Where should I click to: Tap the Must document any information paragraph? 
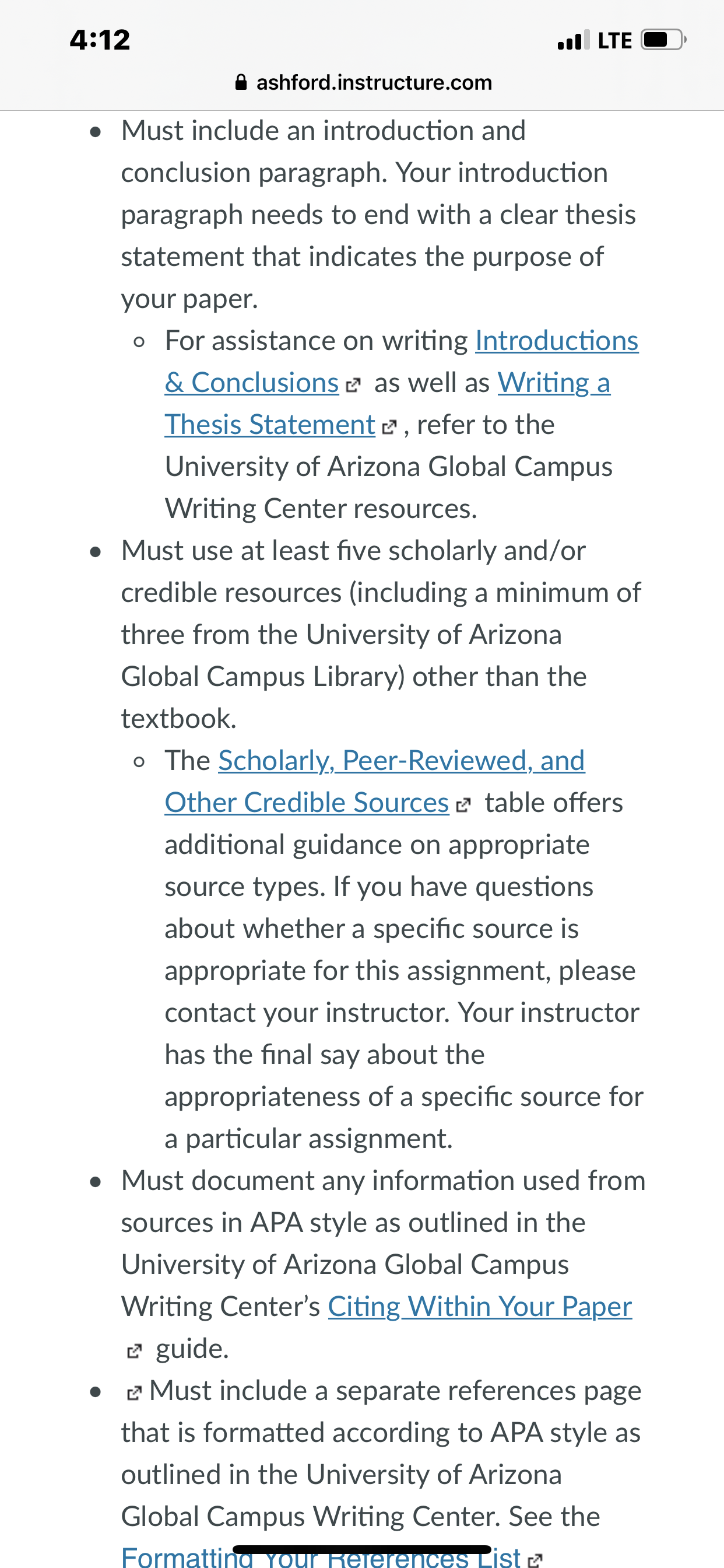(384, 1265)
